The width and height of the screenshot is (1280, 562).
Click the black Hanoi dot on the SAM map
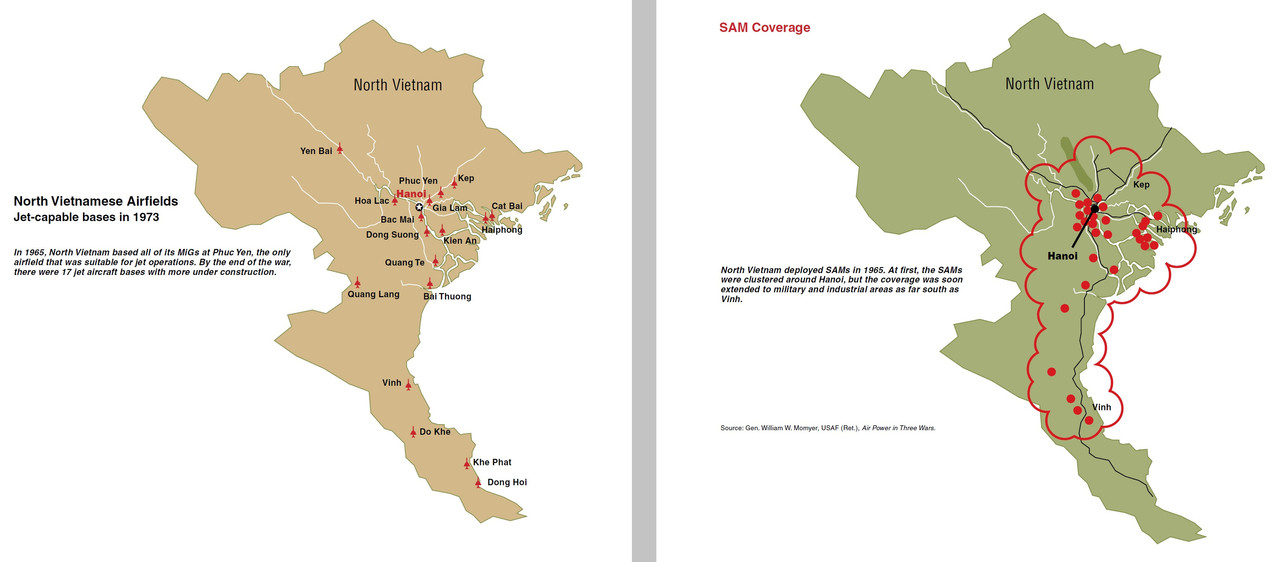coord(1094,208)
